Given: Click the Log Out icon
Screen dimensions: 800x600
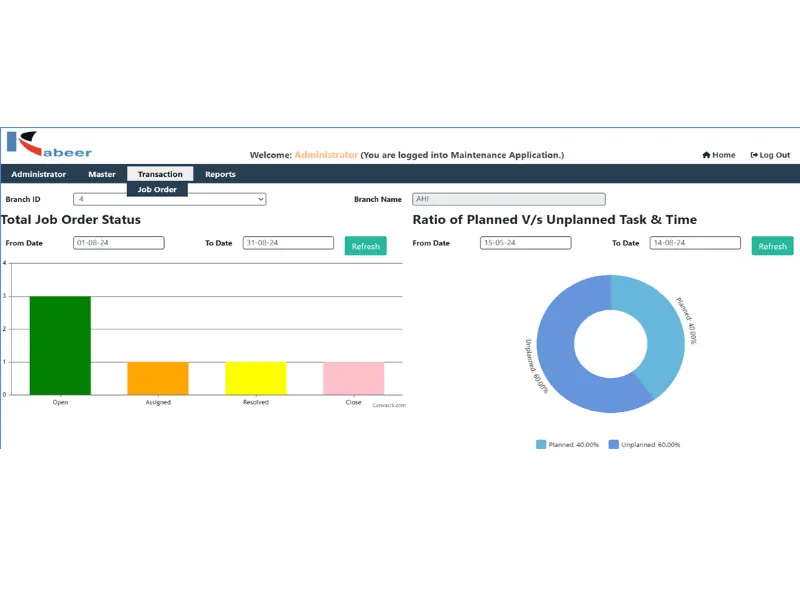Looking at the screenshot, I should 755,155.
